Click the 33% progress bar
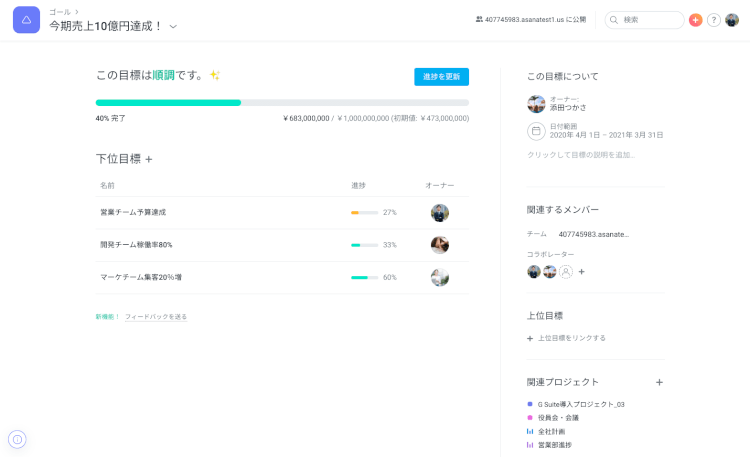750x457 pixels. 364,245
